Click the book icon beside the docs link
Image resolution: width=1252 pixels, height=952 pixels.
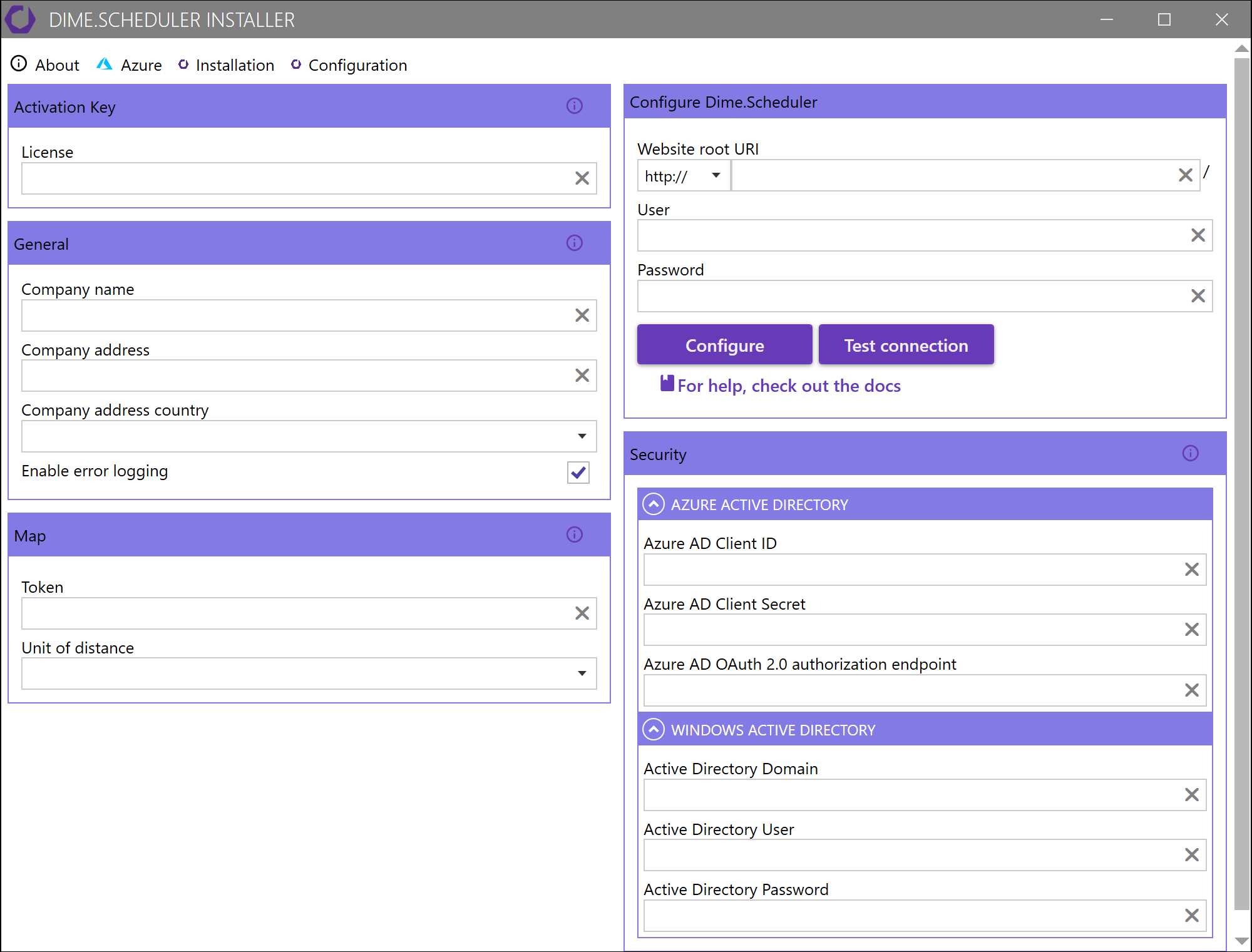pos(667,384)
